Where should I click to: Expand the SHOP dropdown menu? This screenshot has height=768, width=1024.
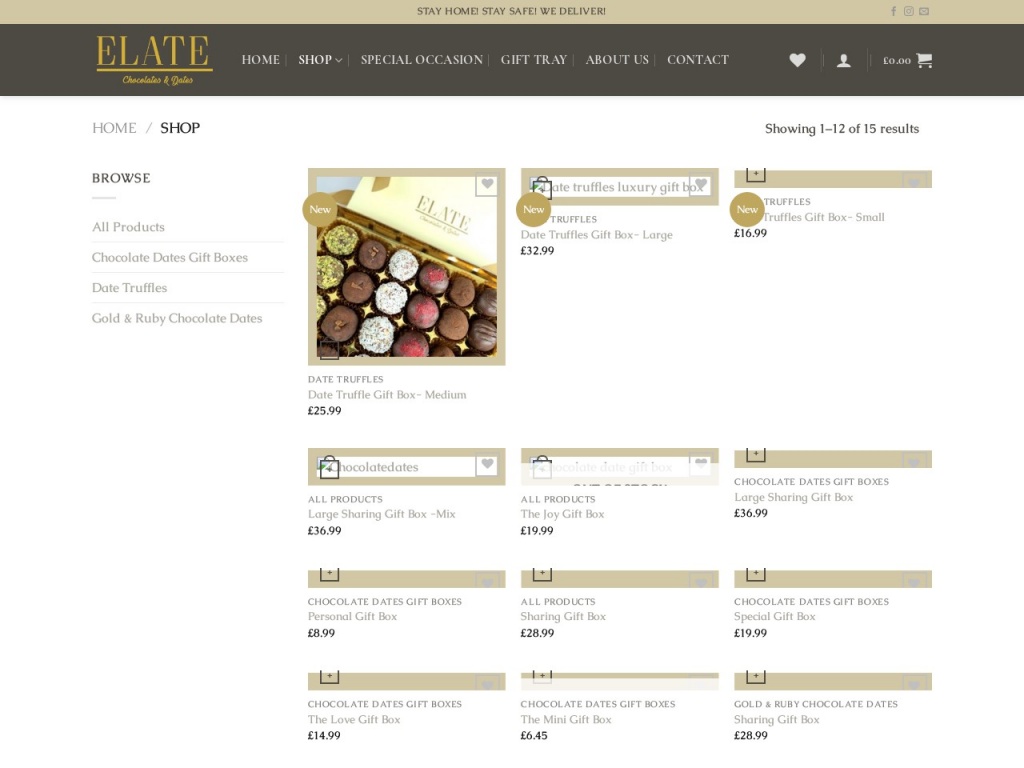tap(320, 60)
